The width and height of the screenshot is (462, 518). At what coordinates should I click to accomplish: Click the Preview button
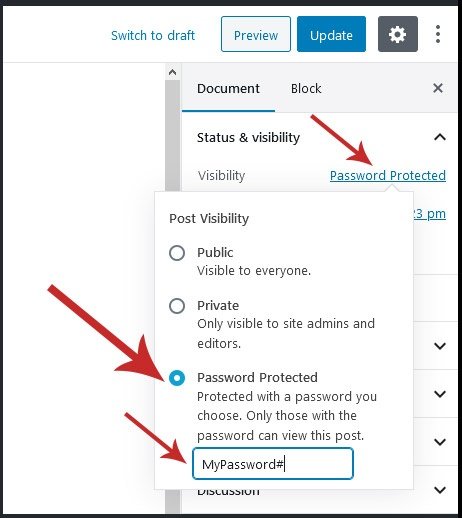pos(256,34)
